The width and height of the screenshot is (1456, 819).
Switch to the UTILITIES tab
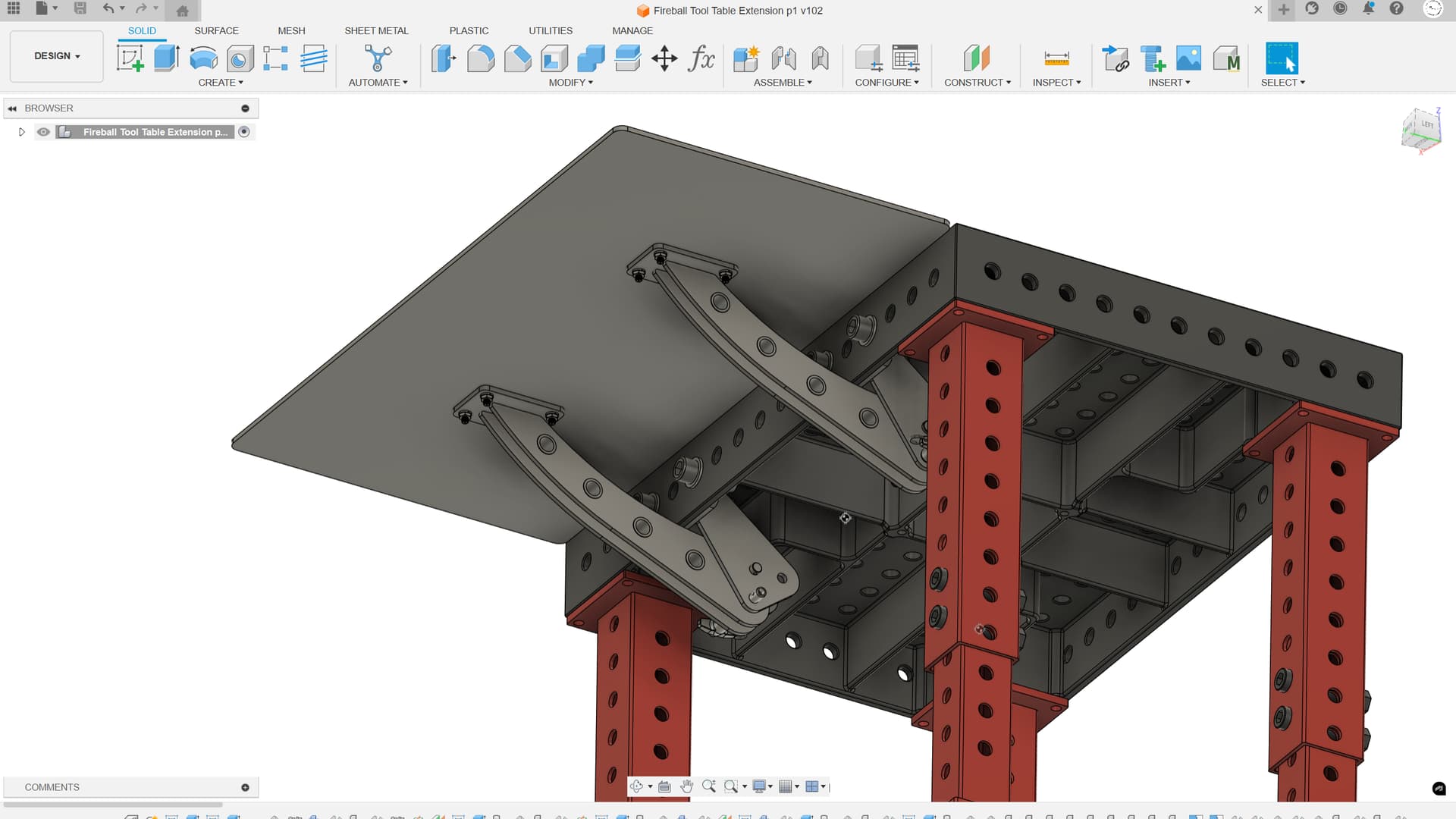click(551, 31)
